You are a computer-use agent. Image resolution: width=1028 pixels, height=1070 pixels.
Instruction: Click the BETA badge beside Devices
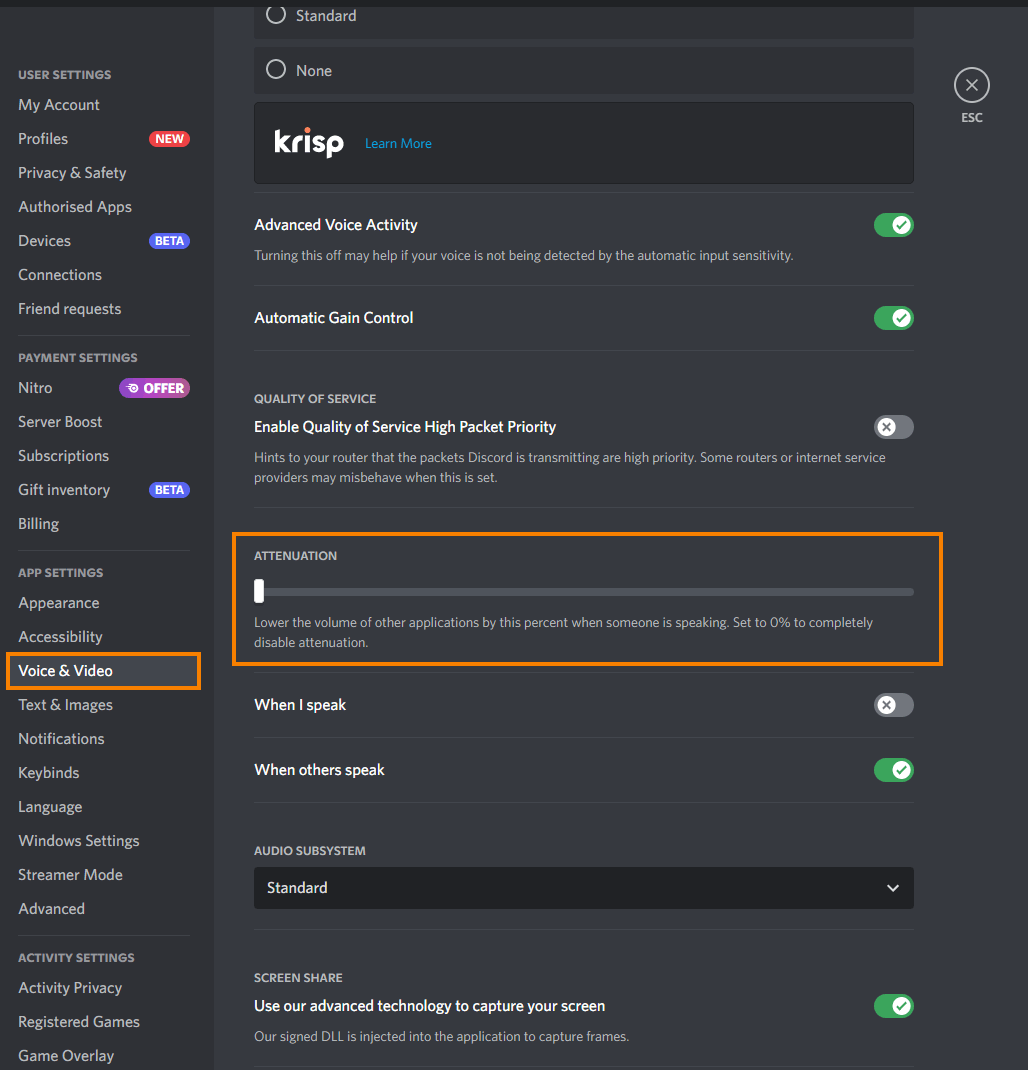(169, 241)
